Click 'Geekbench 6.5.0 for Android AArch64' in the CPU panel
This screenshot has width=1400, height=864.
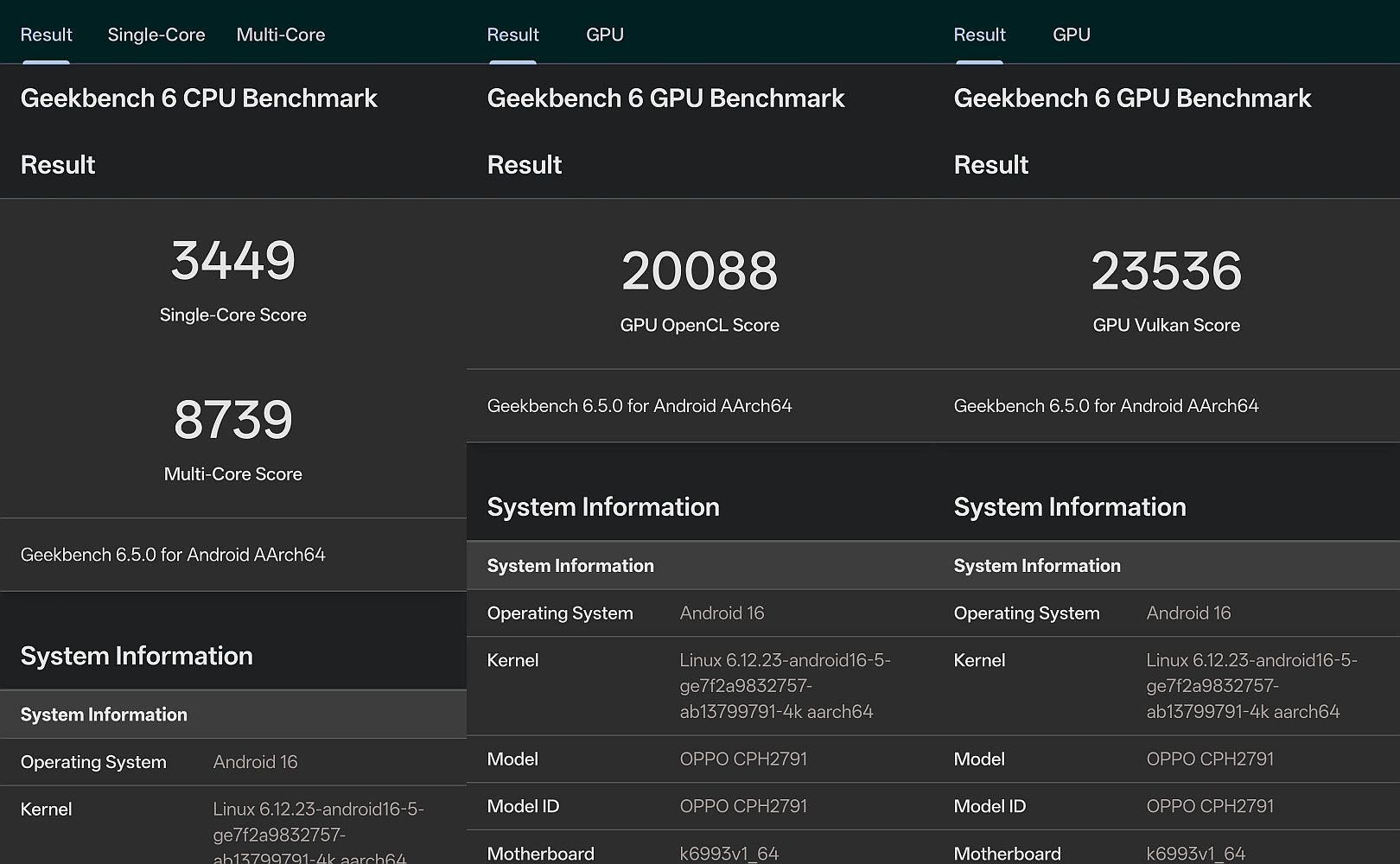173,555
